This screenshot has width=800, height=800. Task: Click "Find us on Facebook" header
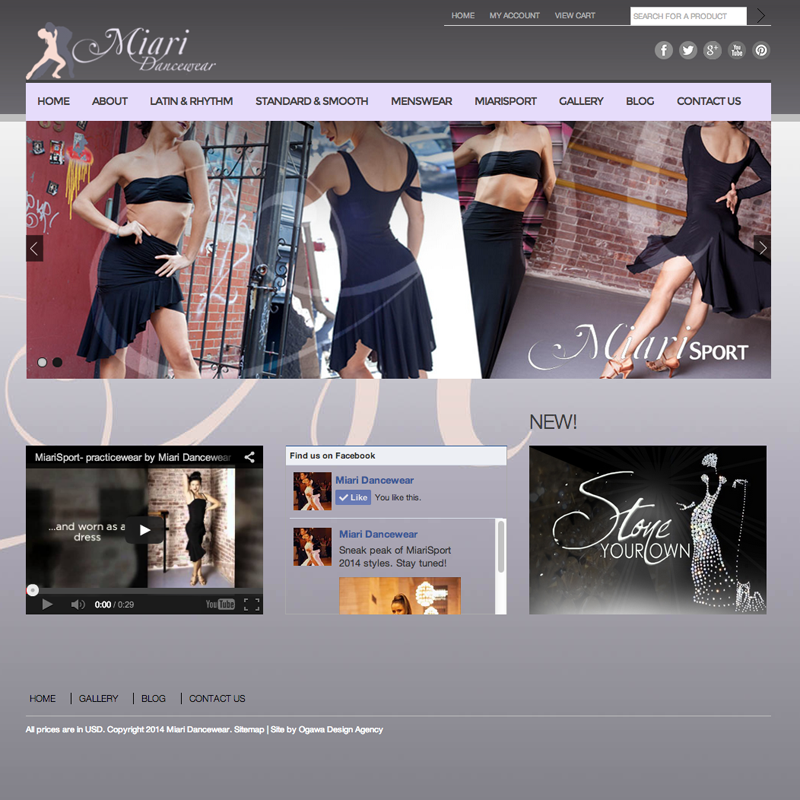pyautogui.click(x=332, y=456)
